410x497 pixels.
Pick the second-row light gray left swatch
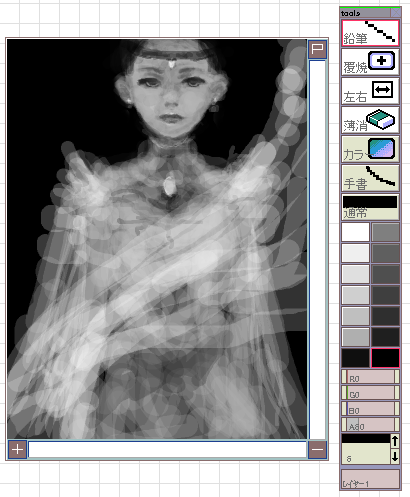tap(355, 253)
